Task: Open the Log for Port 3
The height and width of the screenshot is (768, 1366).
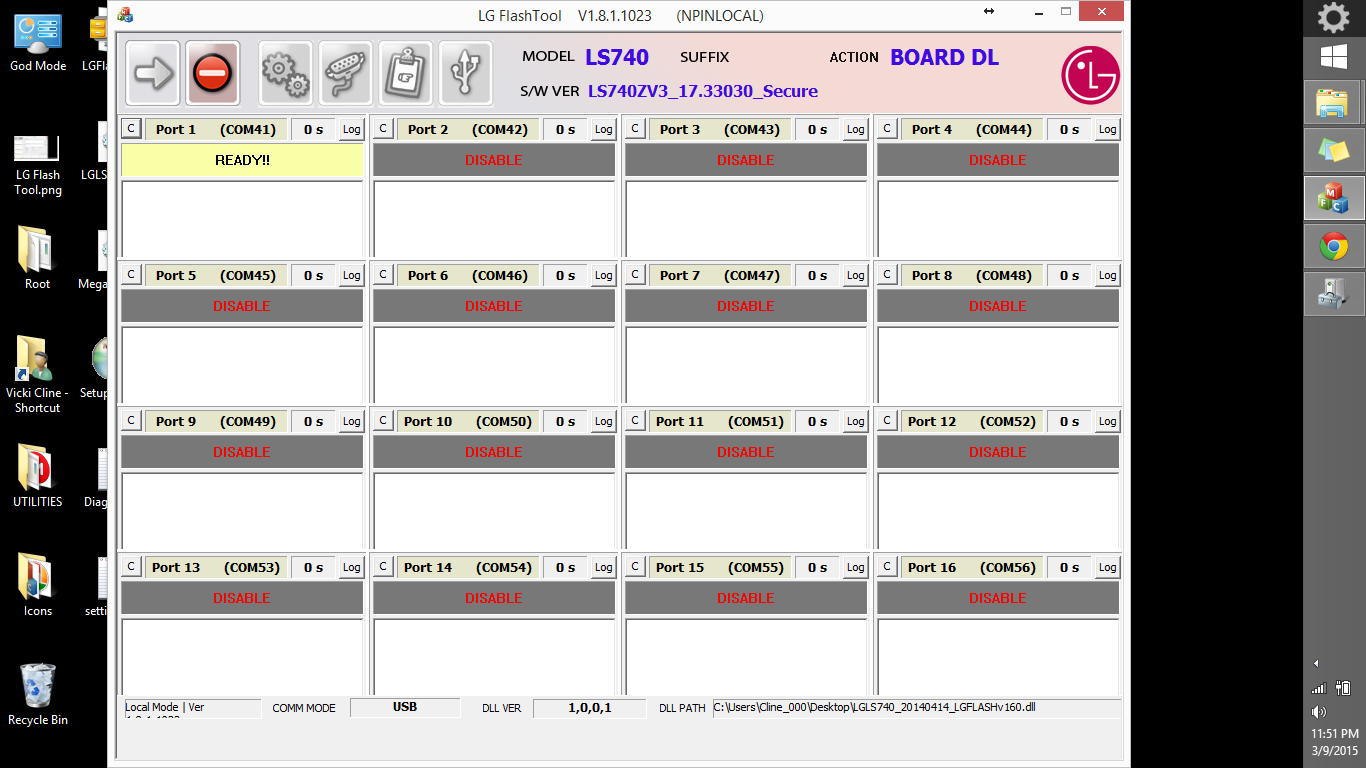Action: pyautogui.click(x=856, y=129)
